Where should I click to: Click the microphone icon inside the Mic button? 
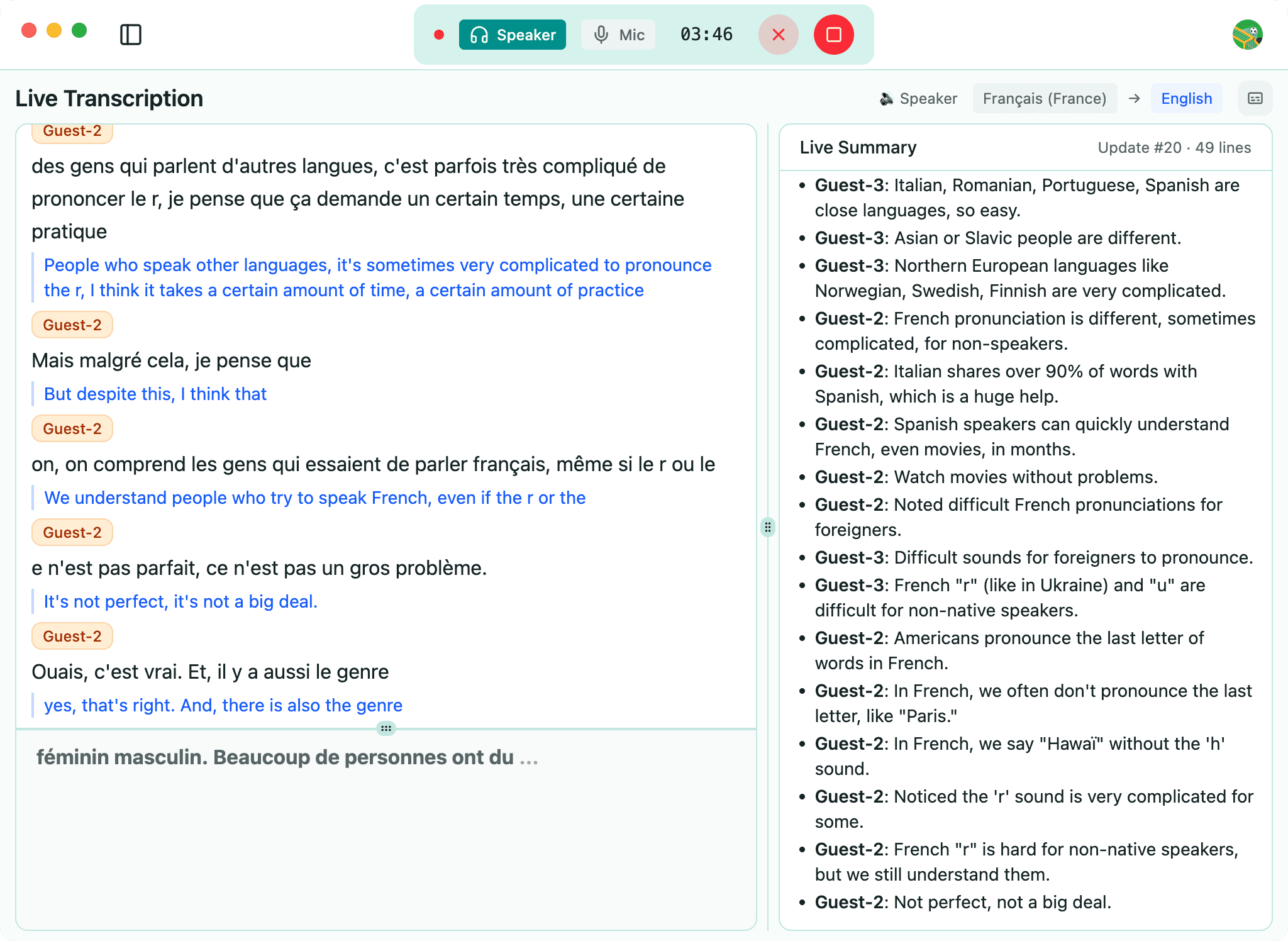(601, 35)
